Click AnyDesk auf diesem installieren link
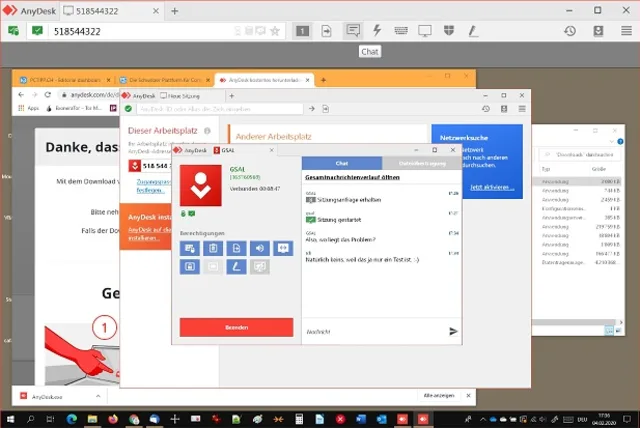The height and width of the screenshot is (428, 640). 149,234
